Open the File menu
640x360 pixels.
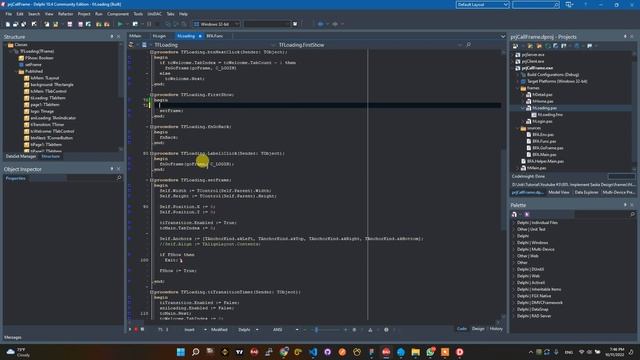pyautogui.click(x=9, y=14)
